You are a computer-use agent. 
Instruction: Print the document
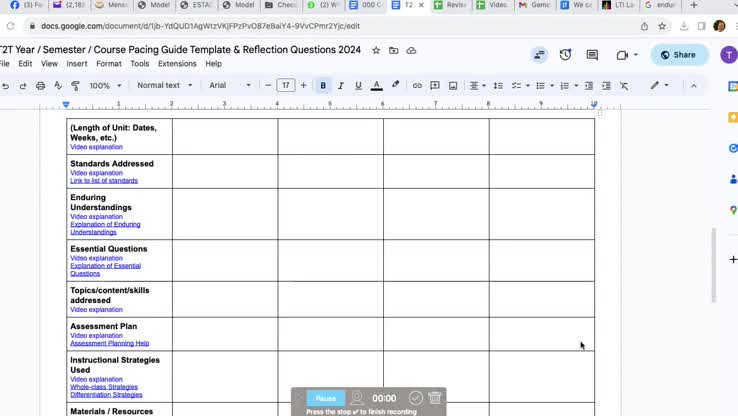coord(40,86)
